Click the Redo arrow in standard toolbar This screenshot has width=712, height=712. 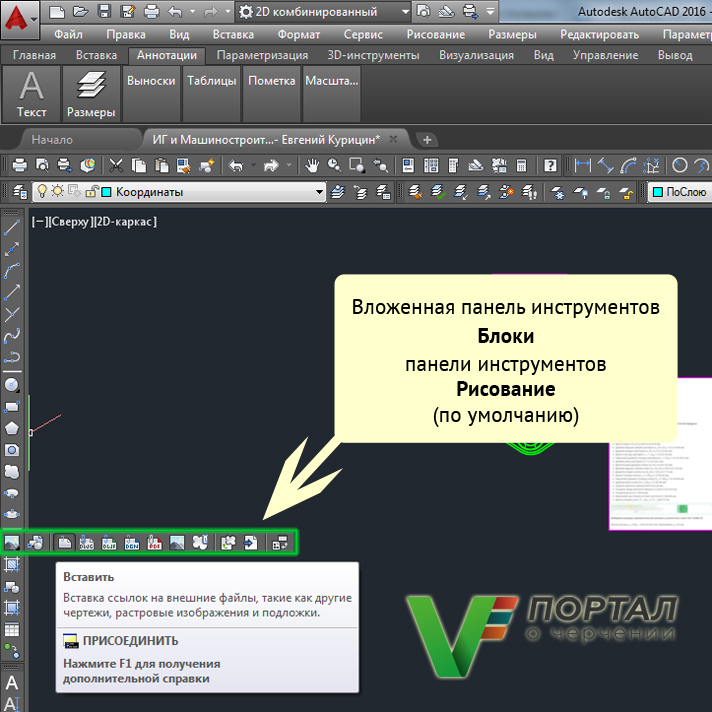(x=271, y=166)
